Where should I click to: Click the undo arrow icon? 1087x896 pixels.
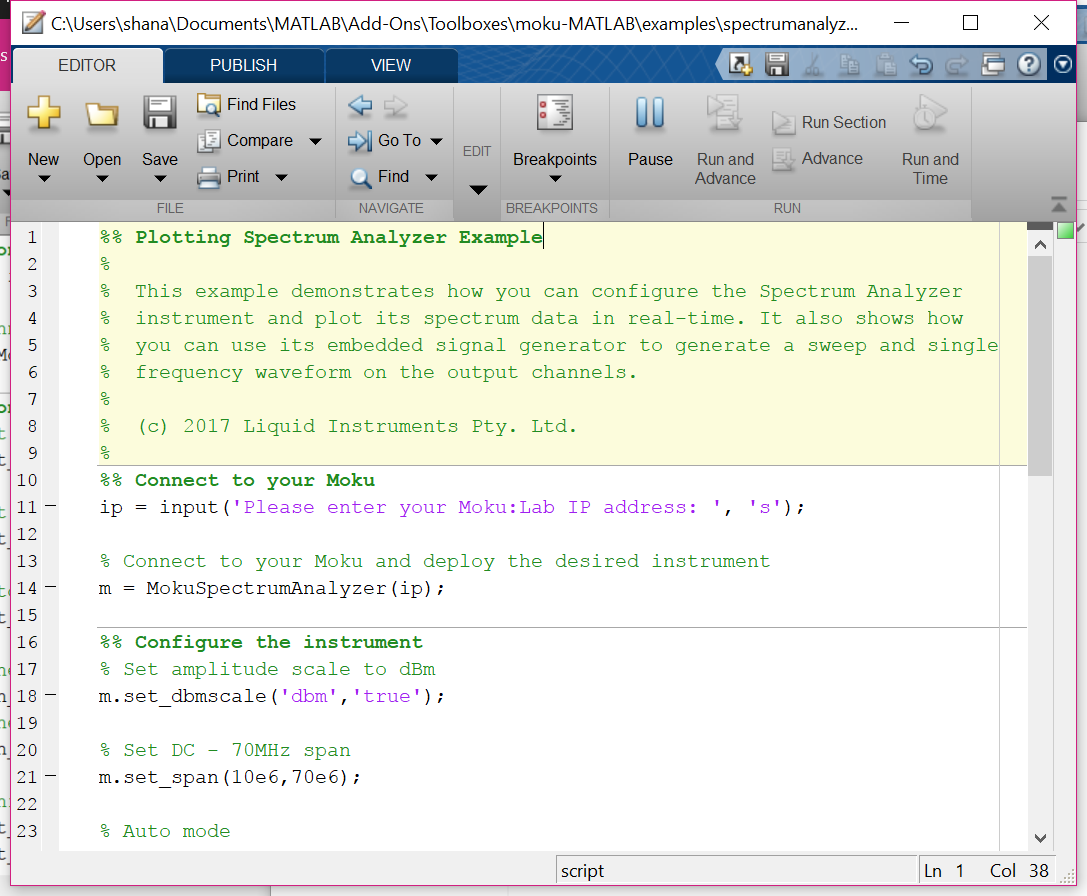(x=921, y=64)
